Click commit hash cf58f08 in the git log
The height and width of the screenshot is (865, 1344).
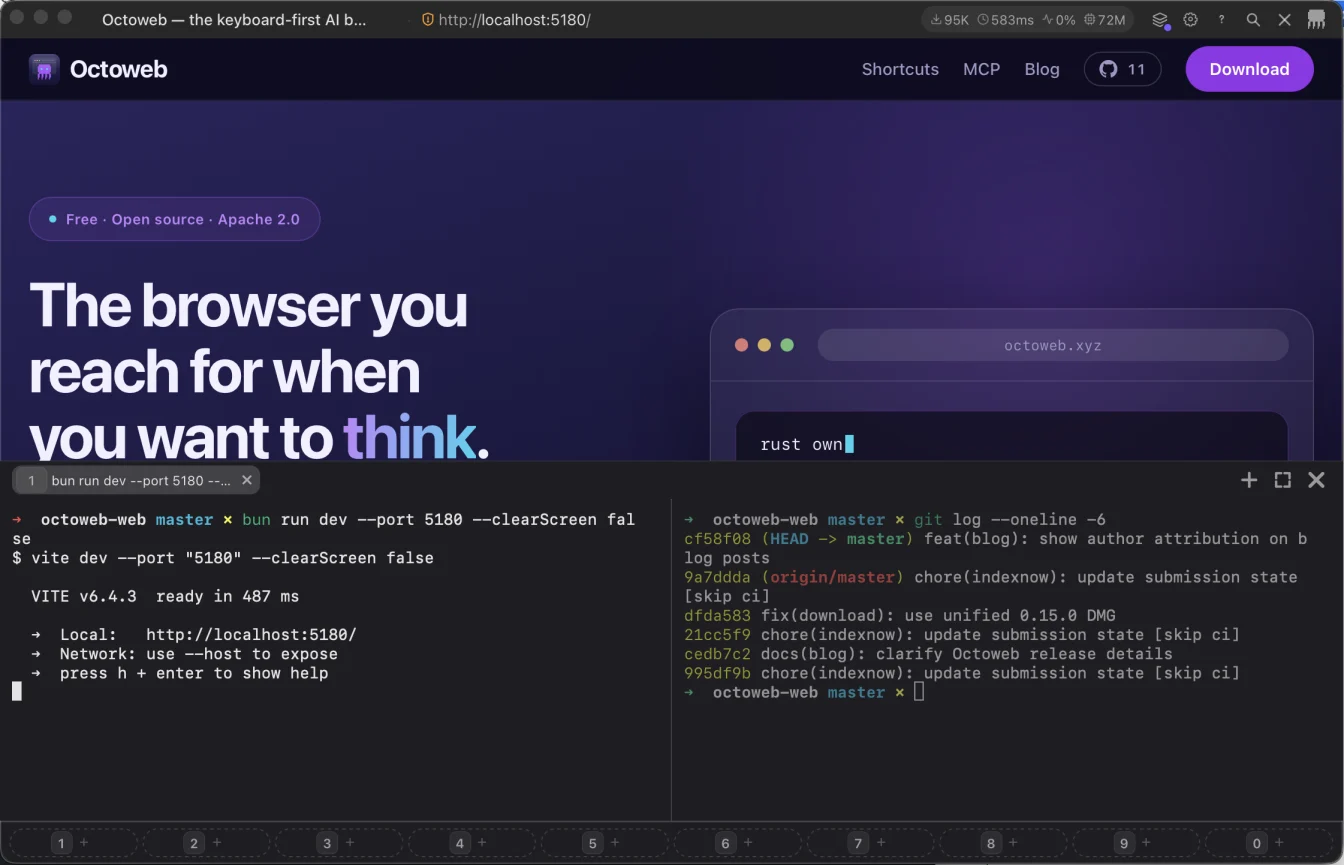point(717,539)
